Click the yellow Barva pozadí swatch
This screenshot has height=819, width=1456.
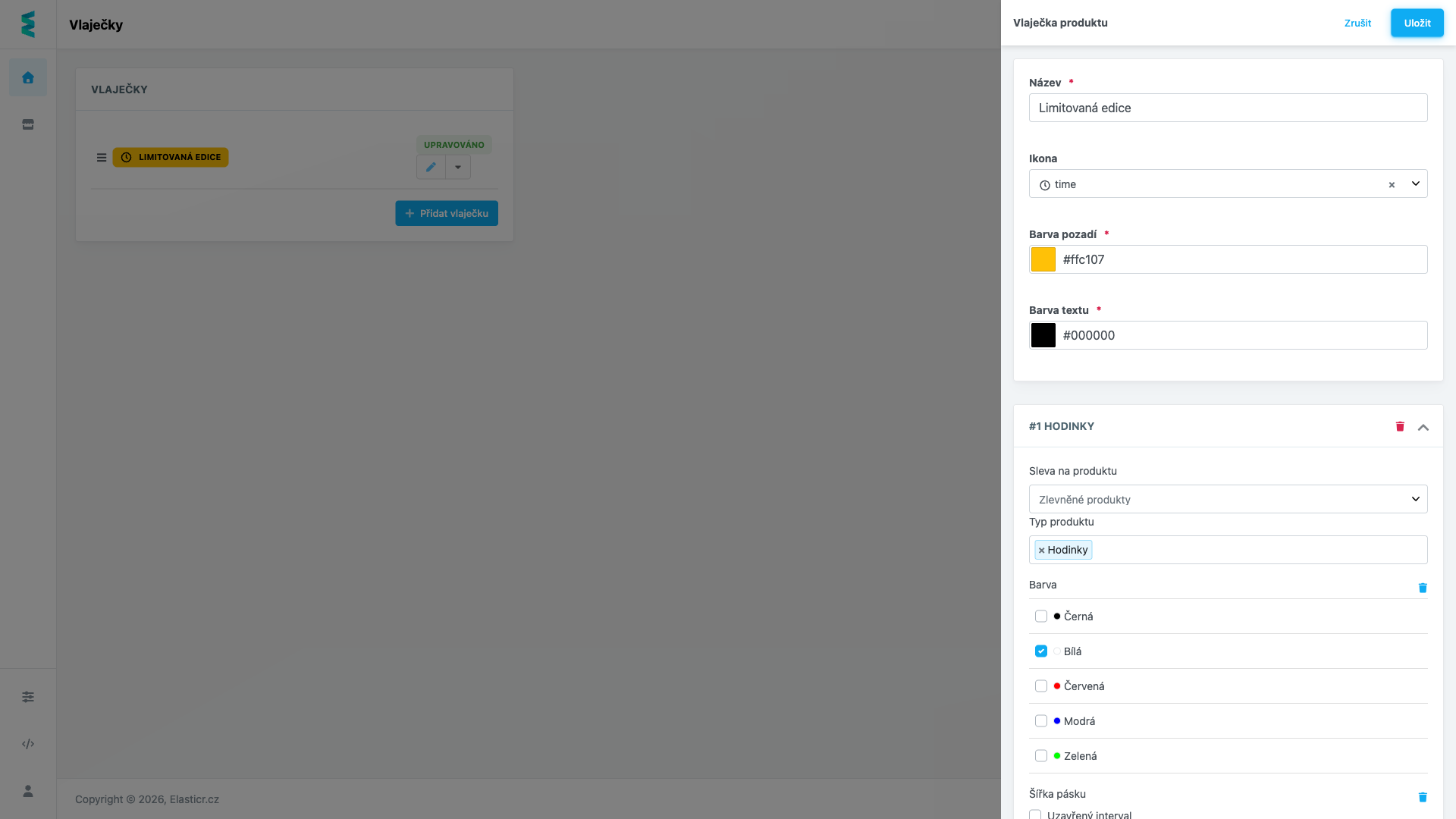pos(1043,259)
